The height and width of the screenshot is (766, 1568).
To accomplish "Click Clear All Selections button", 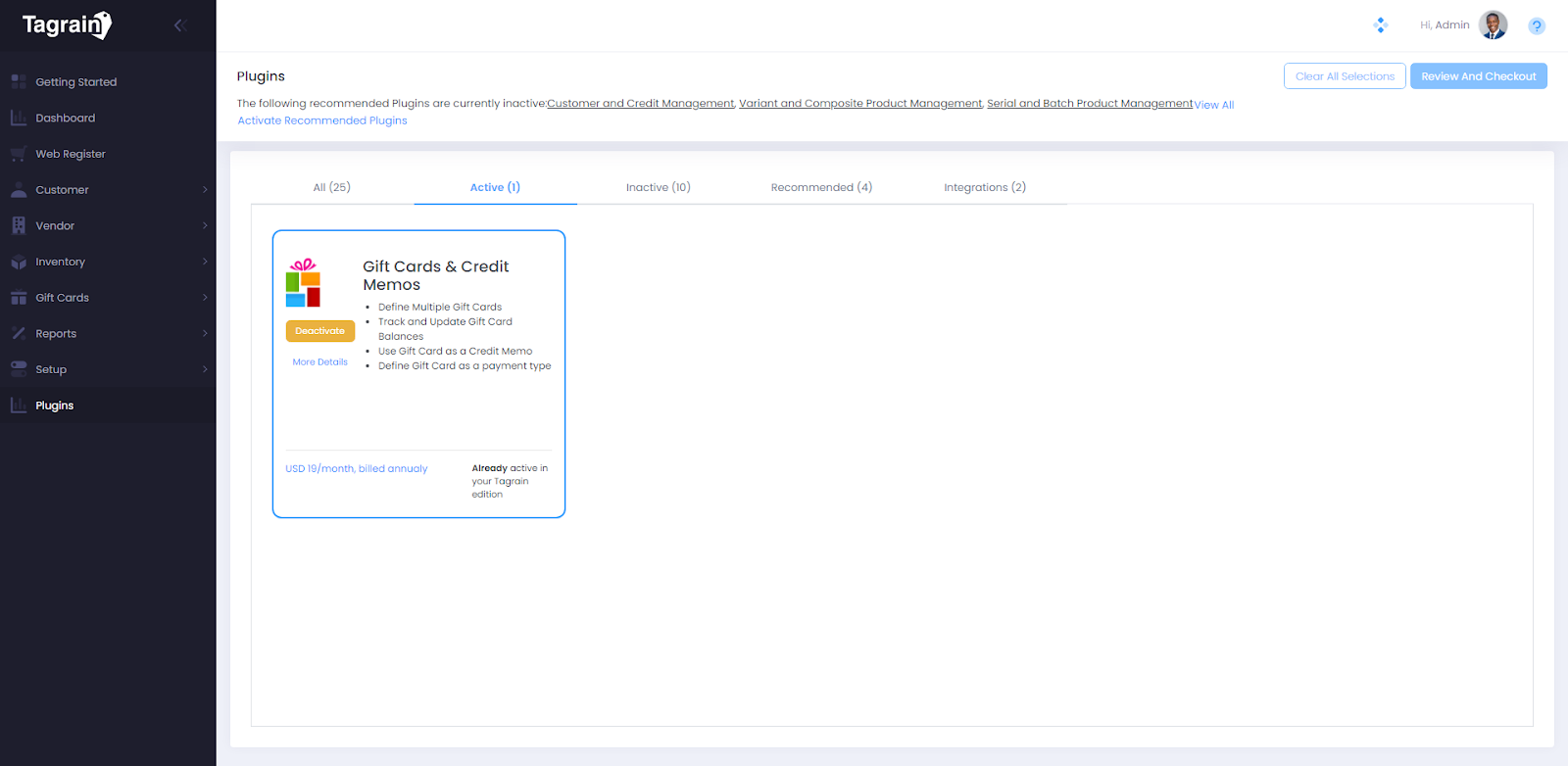I will pos(1345,76).
